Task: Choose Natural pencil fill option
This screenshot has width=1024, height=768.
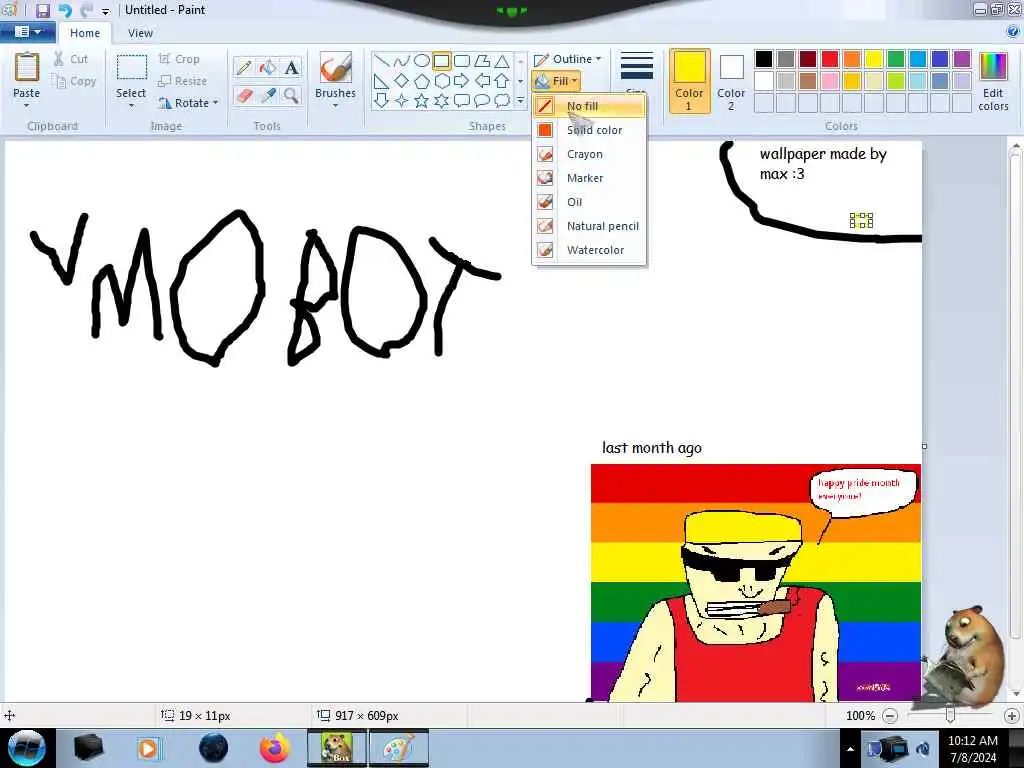Action: 589,226
